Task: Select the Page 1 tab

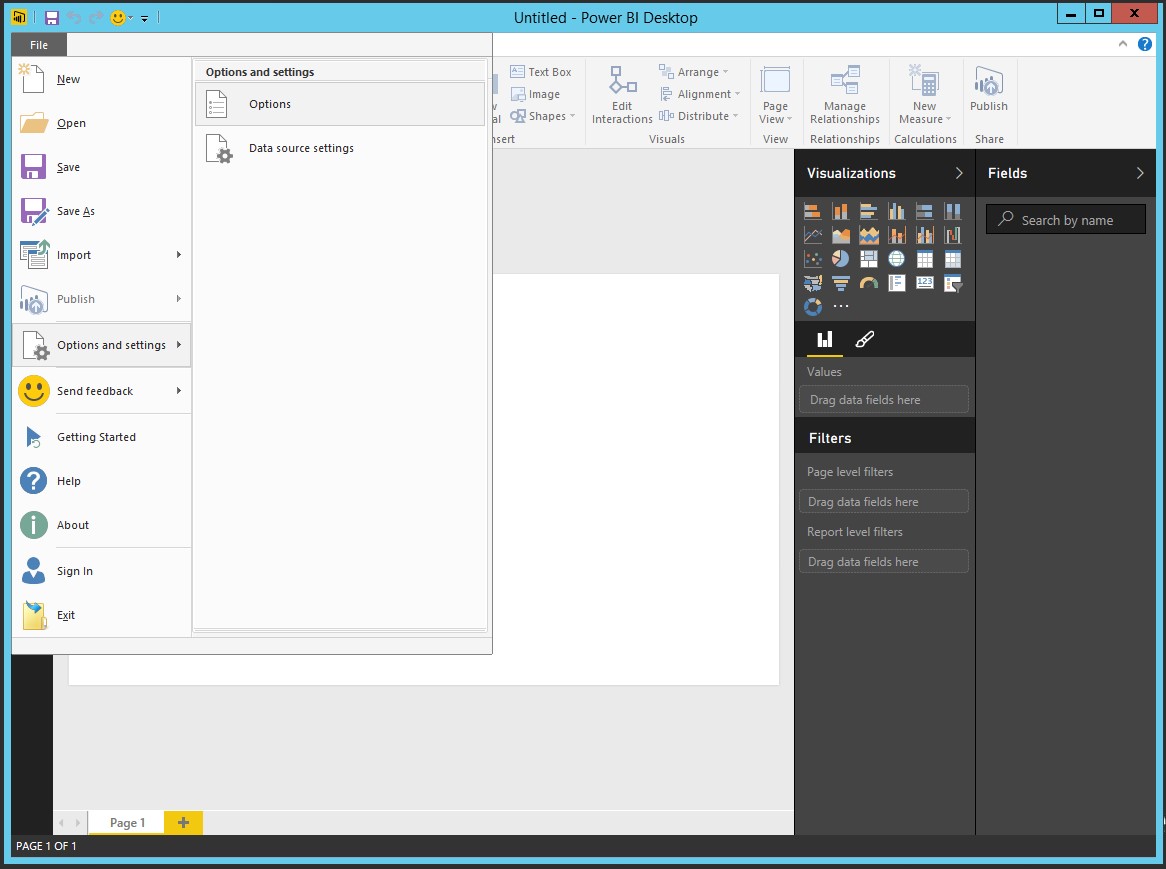Action: pyautogui.click(x=126, y=822)
